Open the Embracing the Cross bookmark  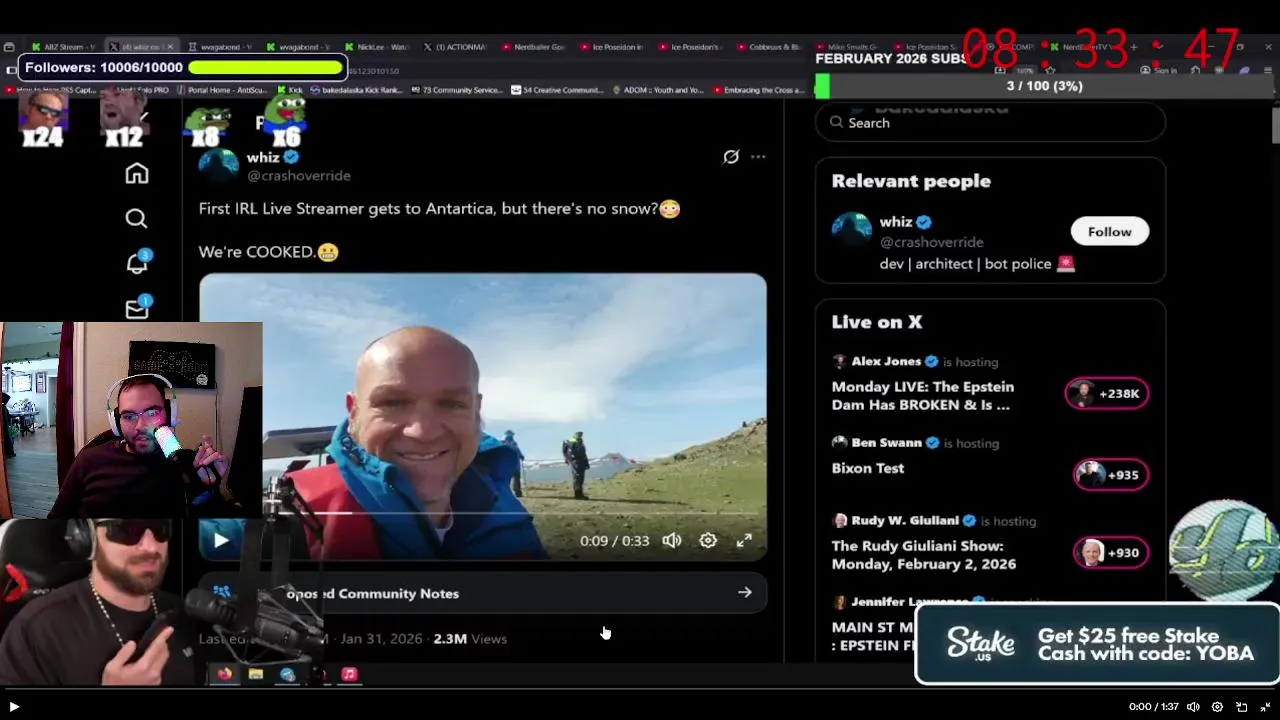point(759,90)
